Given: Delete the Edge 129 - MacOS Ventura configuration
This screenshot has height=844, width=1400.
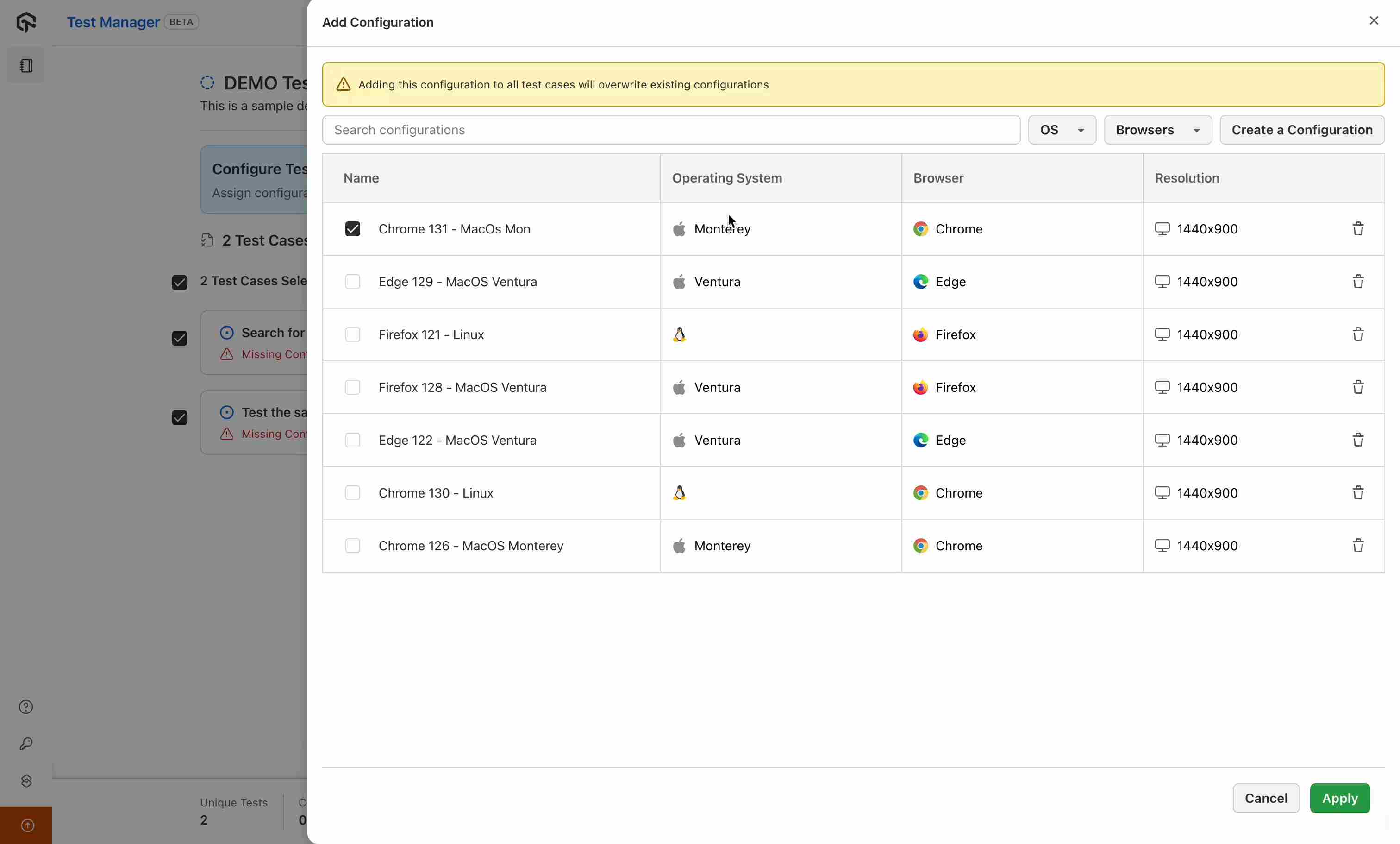Looking at the screenshot, I should click(1358, 281).
